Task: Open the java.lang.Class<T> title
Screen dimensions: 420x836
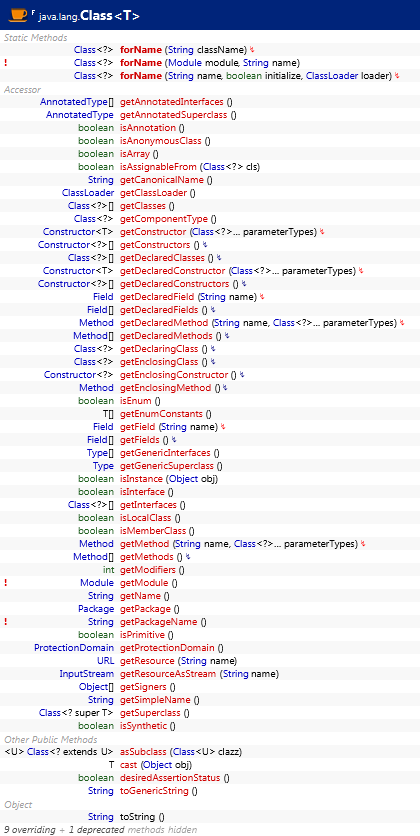Action: tap(89, 17)
